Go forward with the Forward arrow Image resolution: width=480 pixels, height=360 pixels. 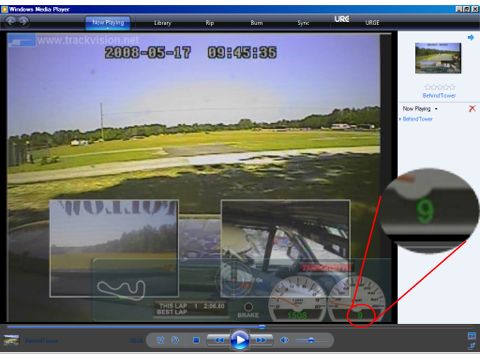pyautogui.click(x=24, y=21)
